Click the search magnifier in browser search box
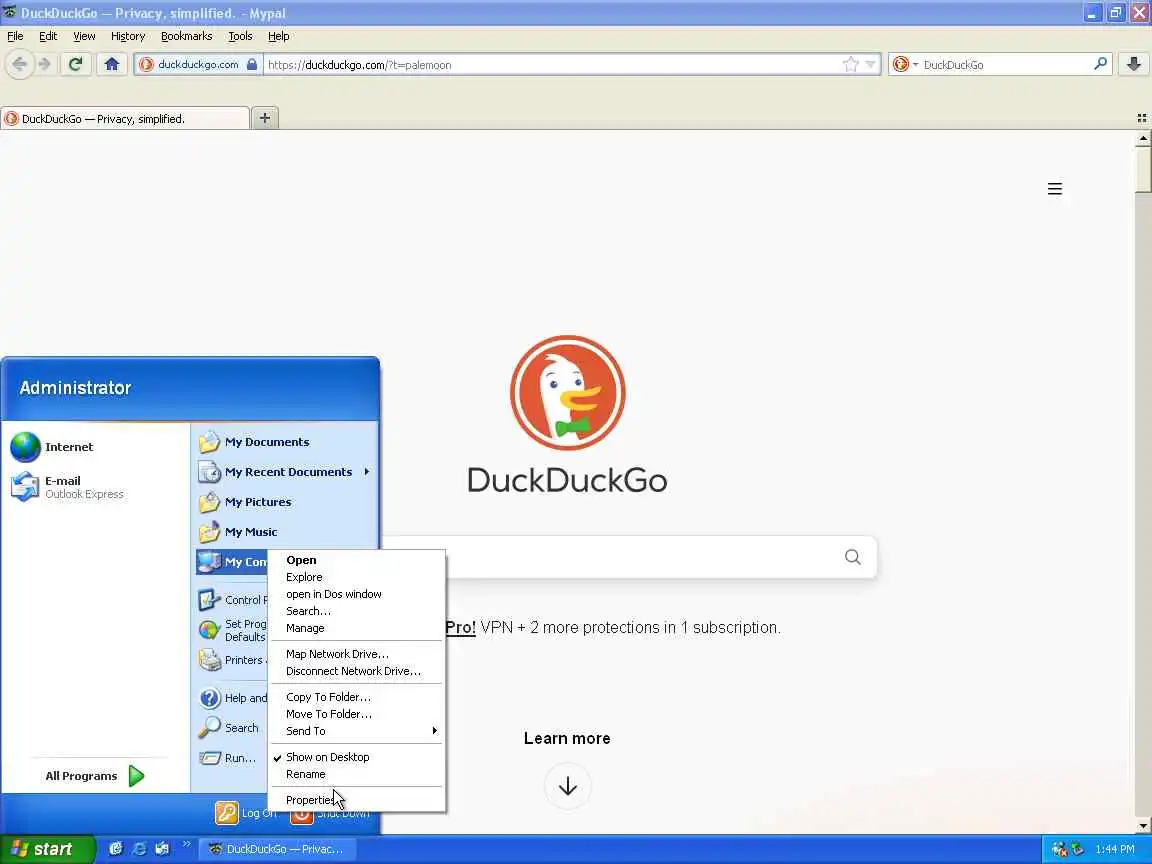The image size is (1152, 864). coord(1100,65)
